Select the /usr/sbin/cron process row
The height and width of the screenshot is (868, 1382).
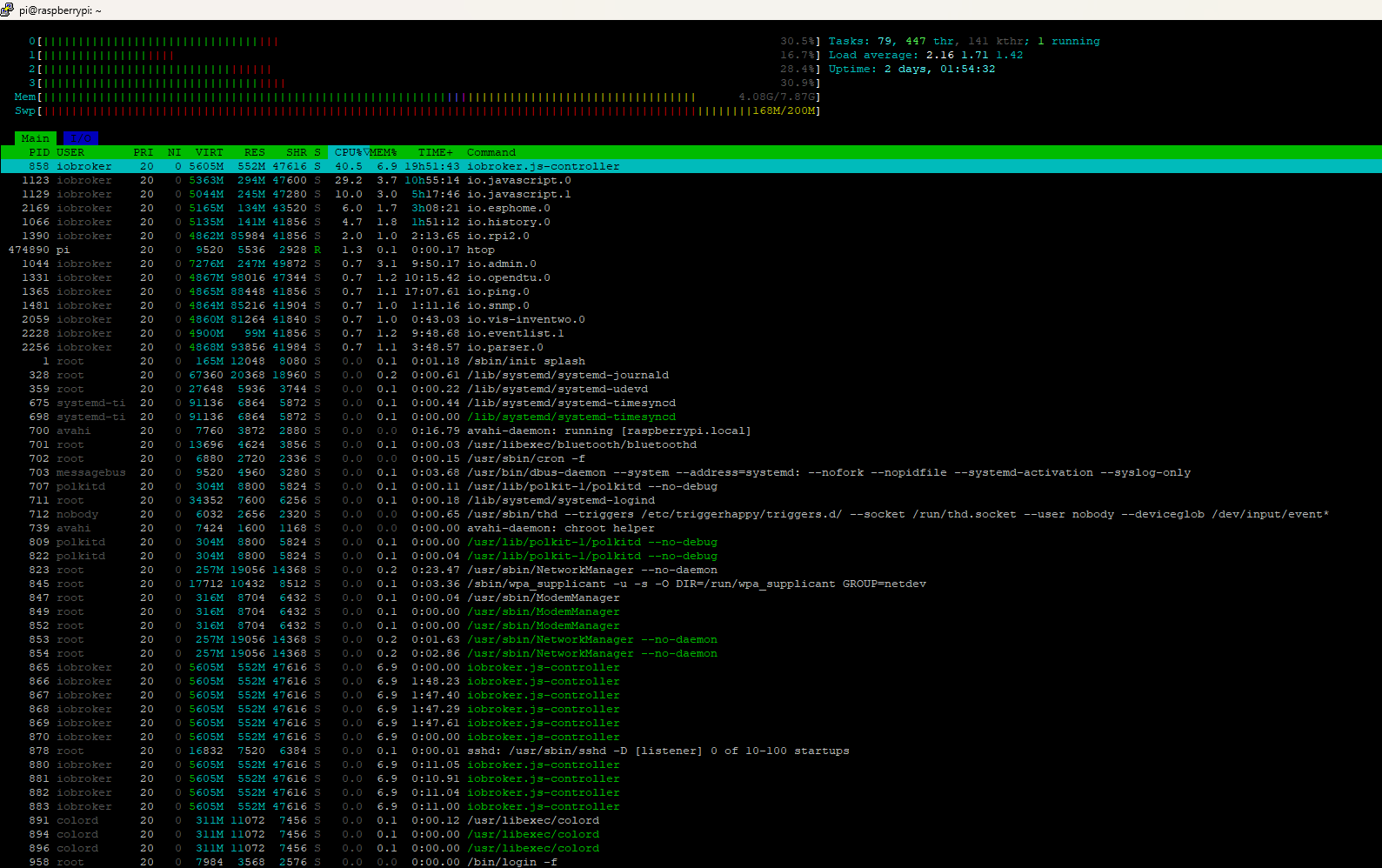pos(526,458)
